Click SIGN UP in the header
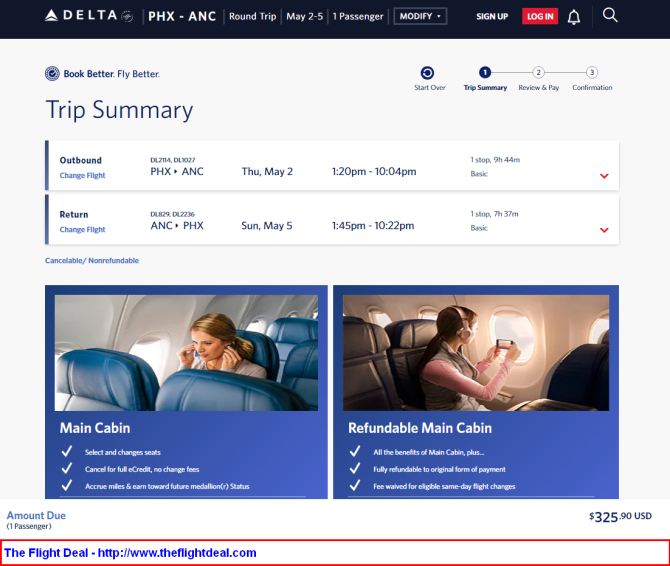Screen dimensions: 670x566 point(492,17)
